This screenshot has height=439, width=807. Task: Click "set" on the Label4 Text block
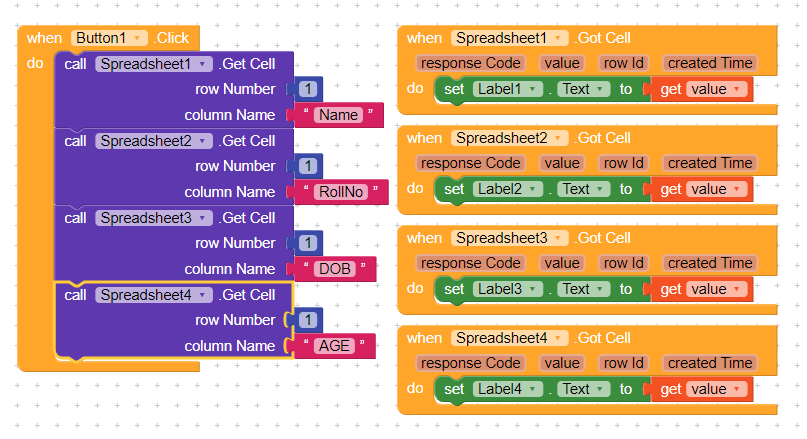click(454, 389)
